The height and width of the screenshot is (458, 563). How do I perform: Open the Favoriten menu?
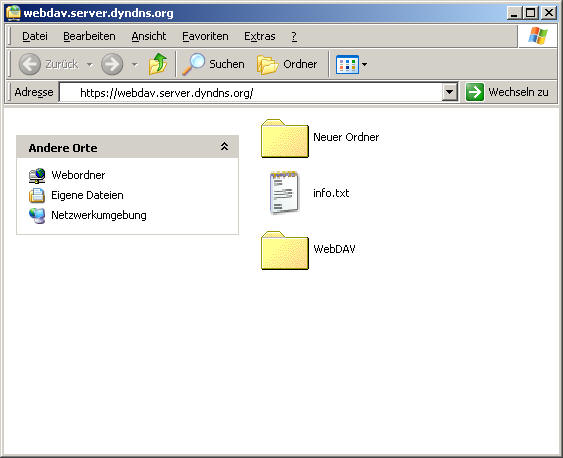pyautogui.click(x=205, y=36)
